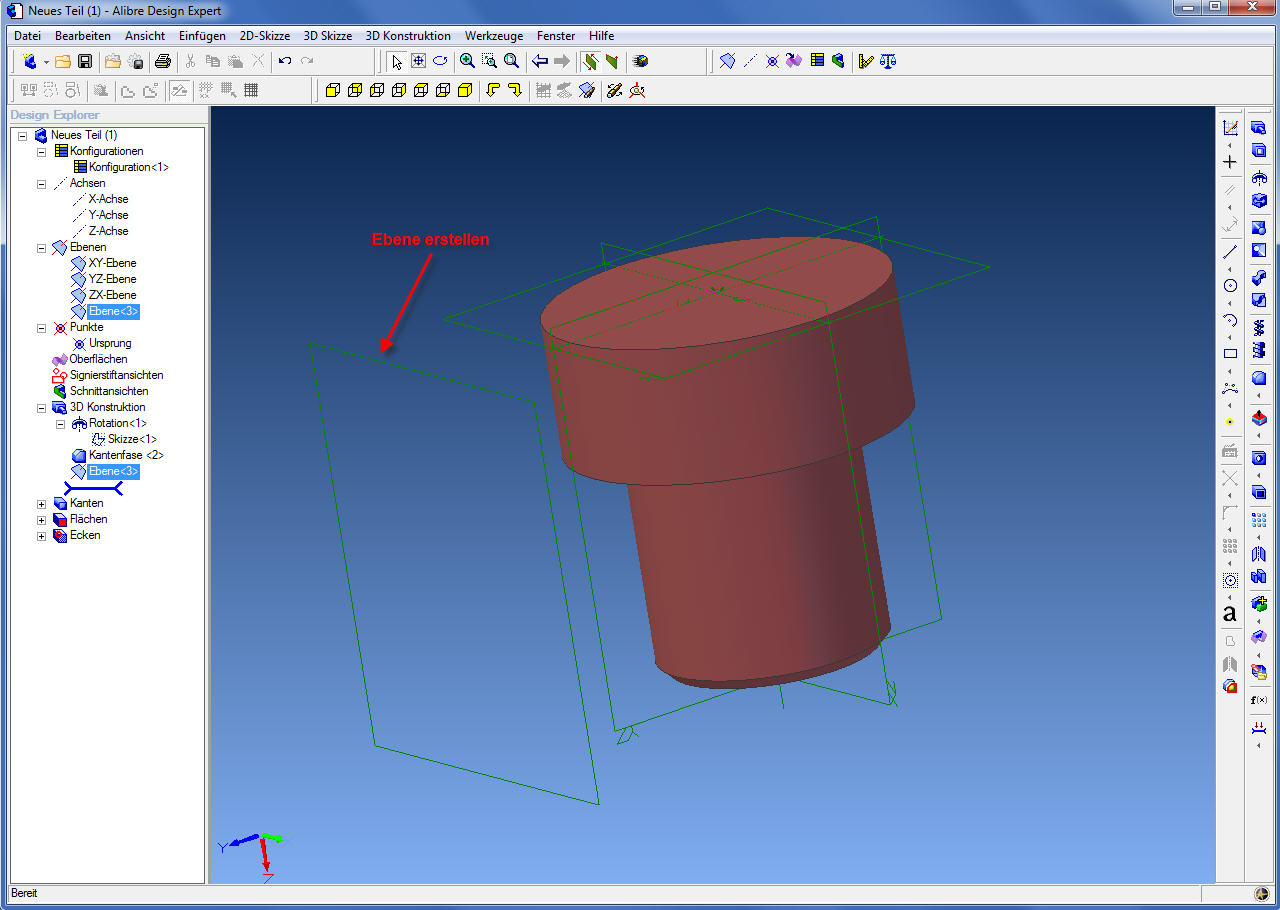Screen dimensions: 1280x910
Task: Collapse the Punkte tree node
Action: (x=41, y=327)
